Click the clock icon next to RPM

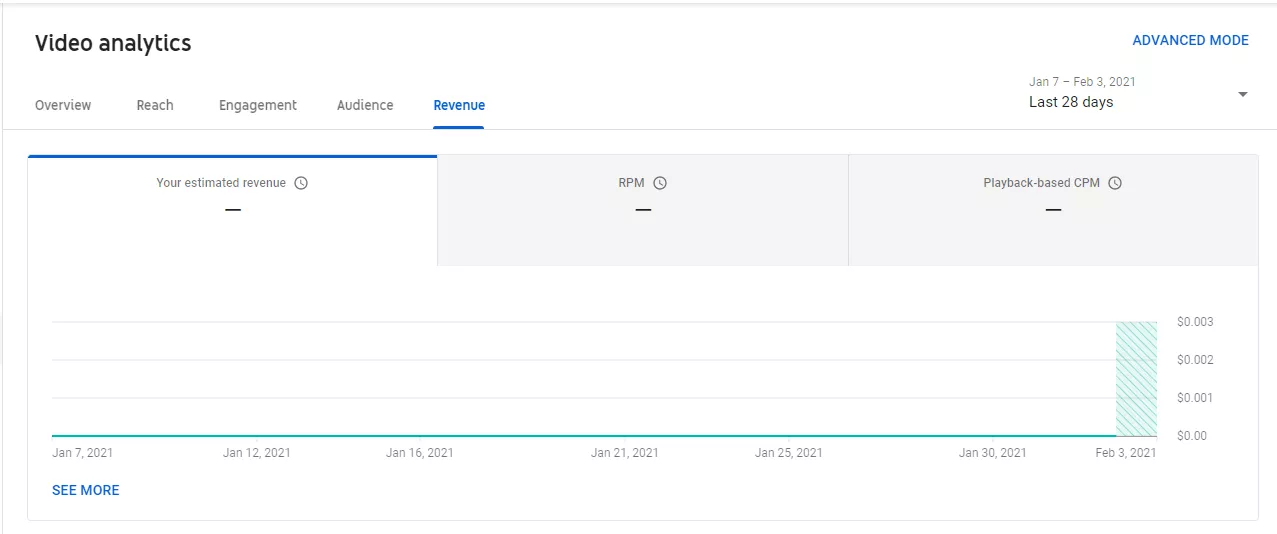click(660, 183)
